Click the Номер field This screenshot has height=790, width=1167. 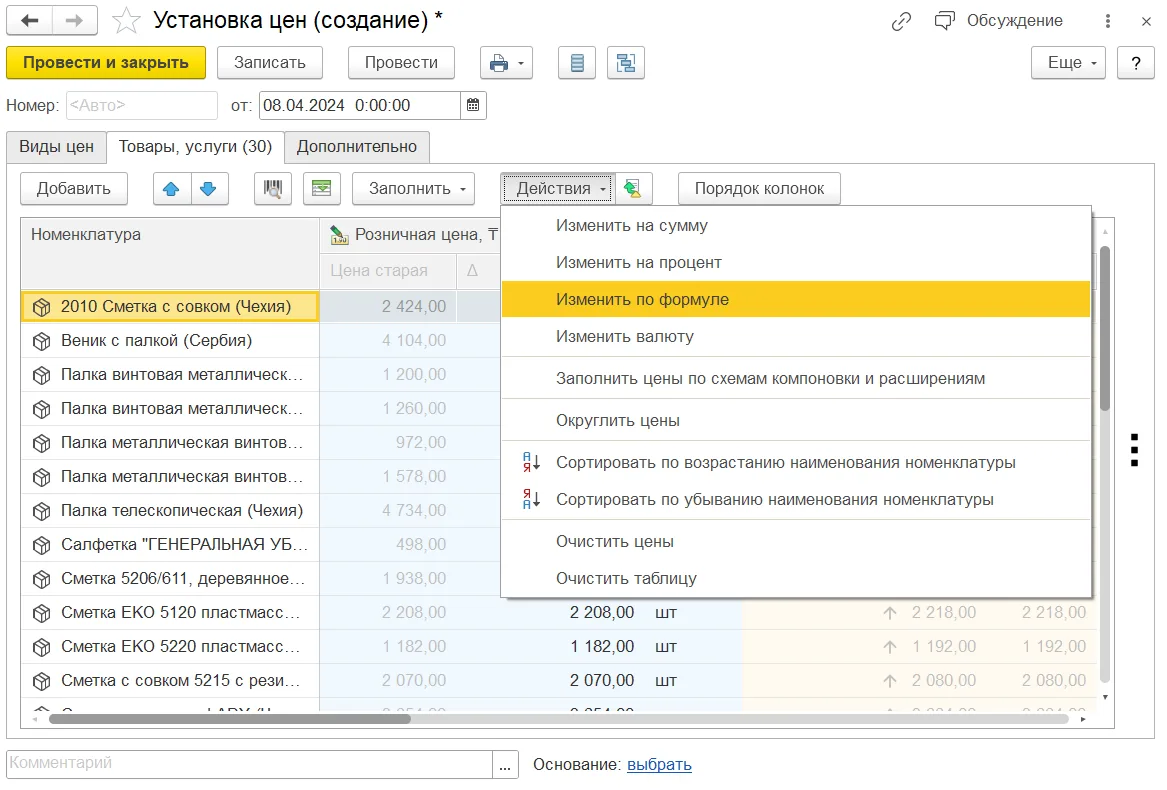(141, 105)
